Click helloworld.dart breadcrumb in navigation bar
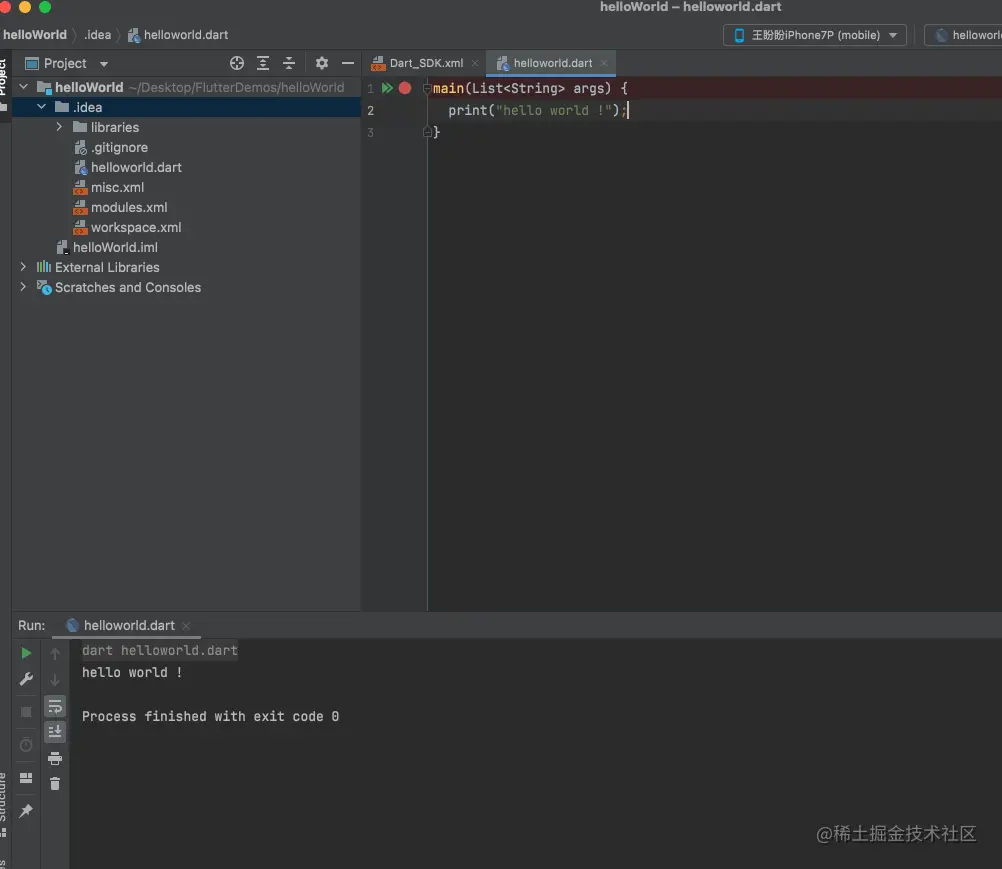Screen dimensions: 1002x869 [x=178, y=35]
